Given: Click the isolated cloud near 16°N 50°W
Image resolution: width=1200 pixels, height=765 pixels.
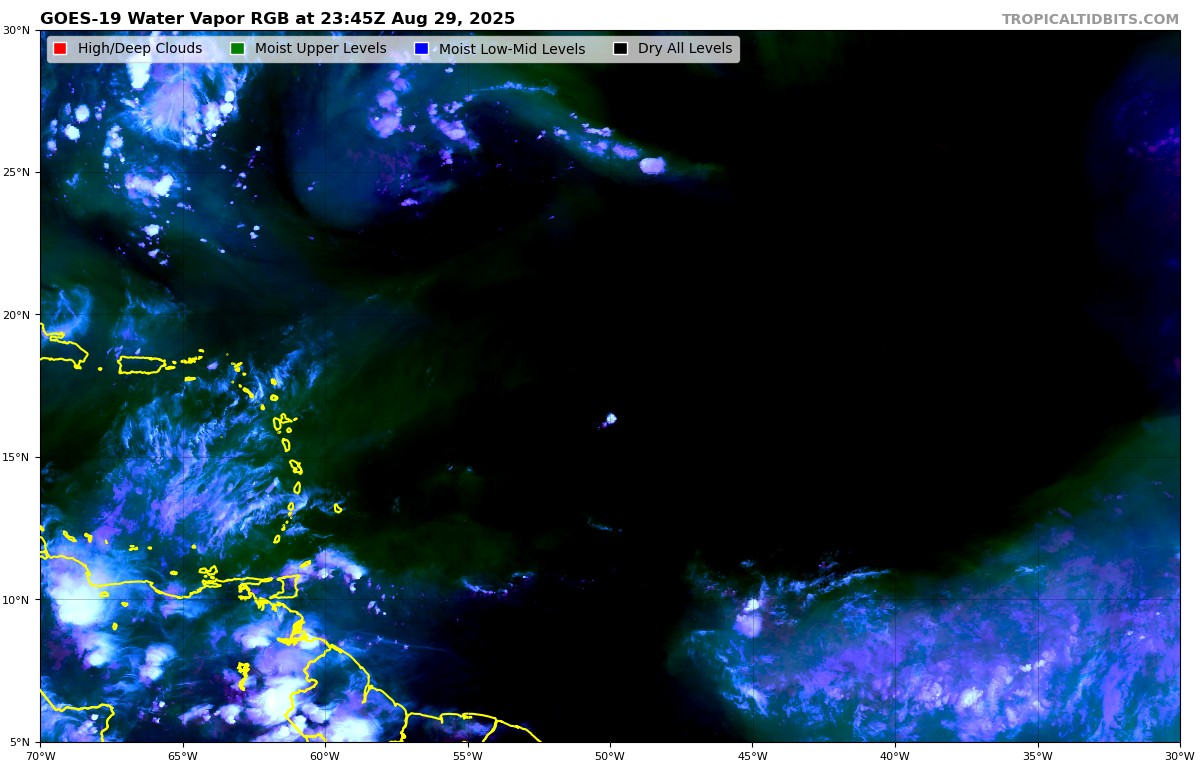Looking at the screenshot, I should 610,419.
